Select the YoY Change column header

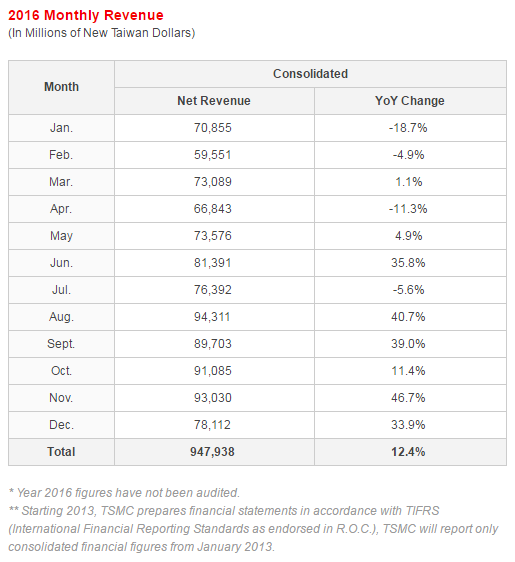410,101
